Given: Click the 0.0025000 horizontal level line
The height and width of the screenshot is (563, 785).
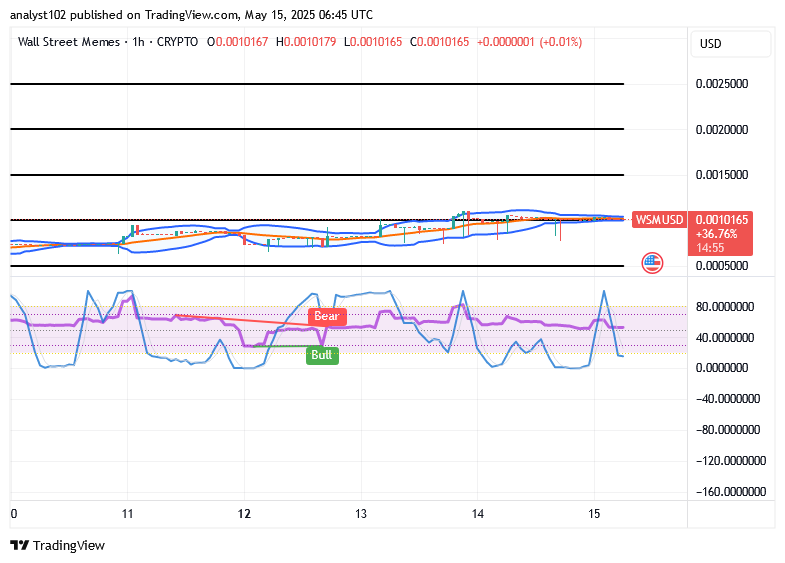Looking at the screenshot, I should (317, 84).
